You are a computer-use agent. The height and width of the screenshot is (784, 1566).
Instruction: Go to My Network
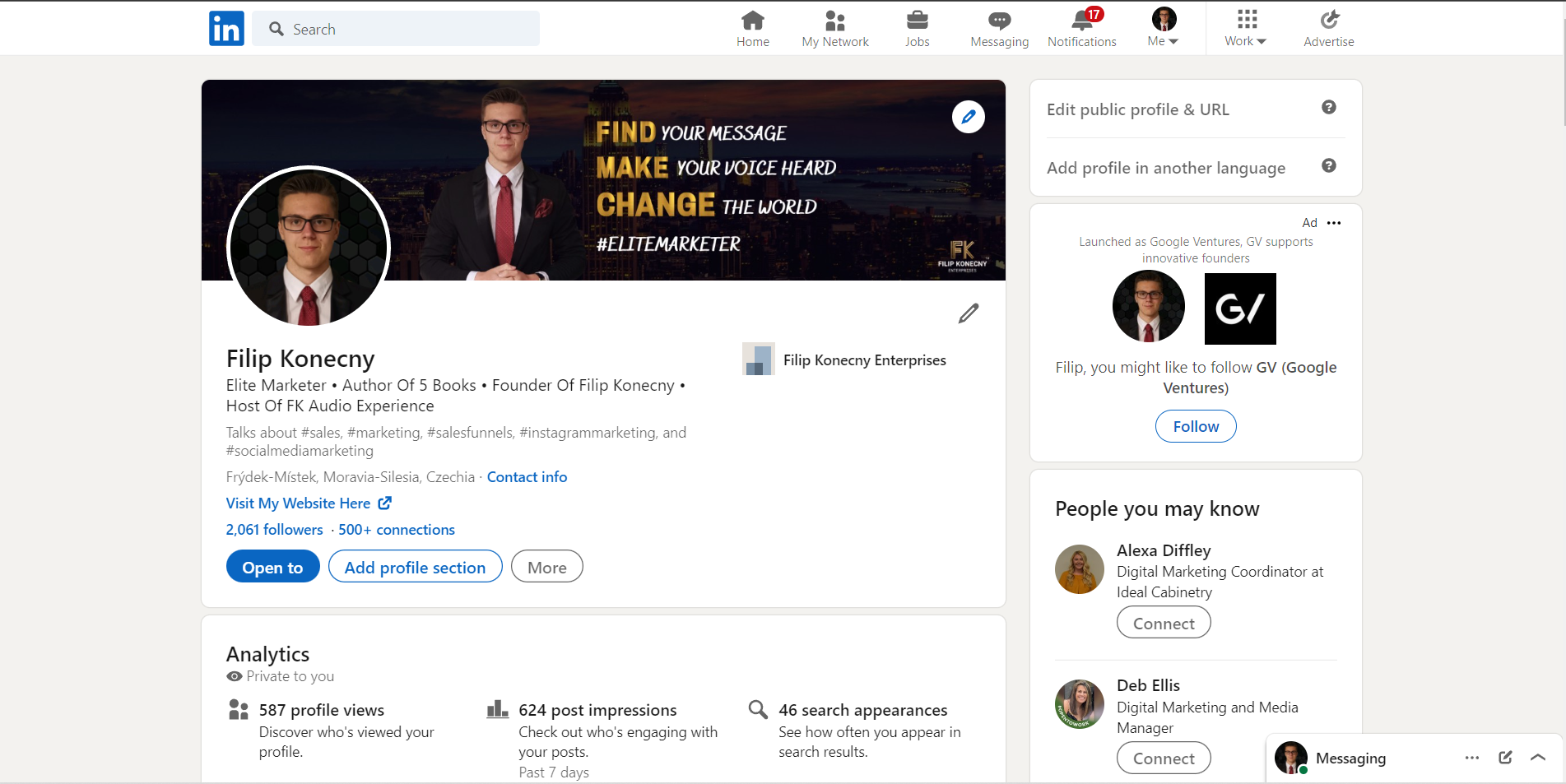[834, 27]
